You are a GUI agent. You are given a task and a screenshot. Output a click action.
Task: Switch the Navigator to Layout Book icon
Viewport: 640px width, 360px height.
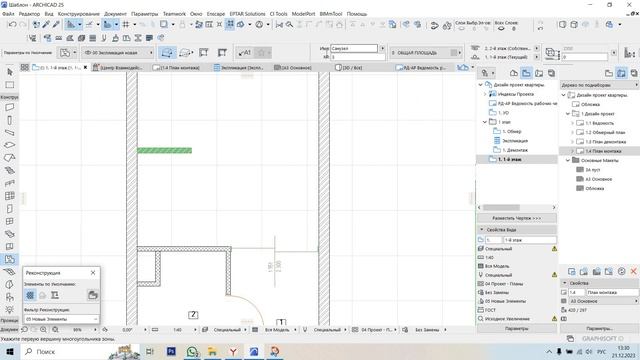pyautogui.click(x=539, y=73)
